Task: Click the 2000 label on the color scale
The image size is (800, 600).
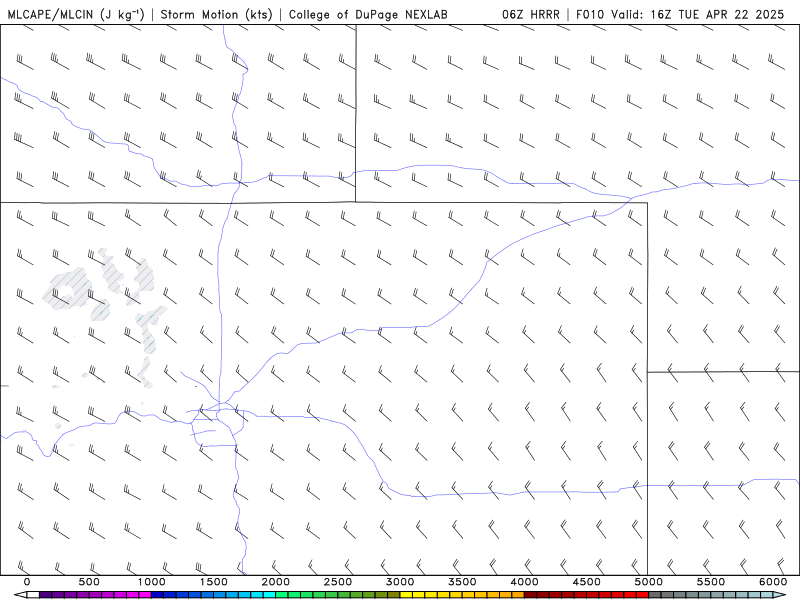Action: pos(276,582)
